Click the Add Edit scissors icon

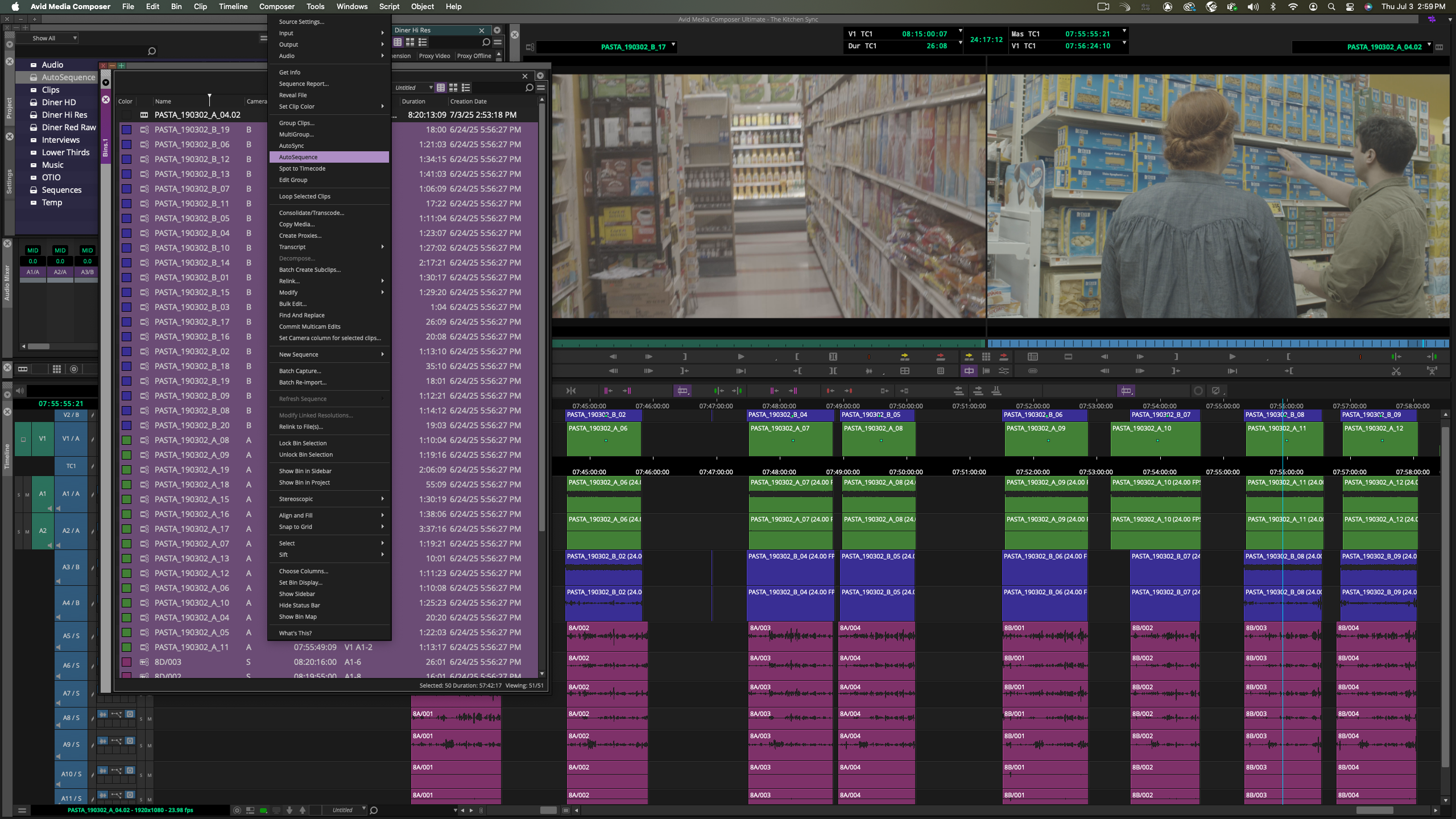[1396, 371]
